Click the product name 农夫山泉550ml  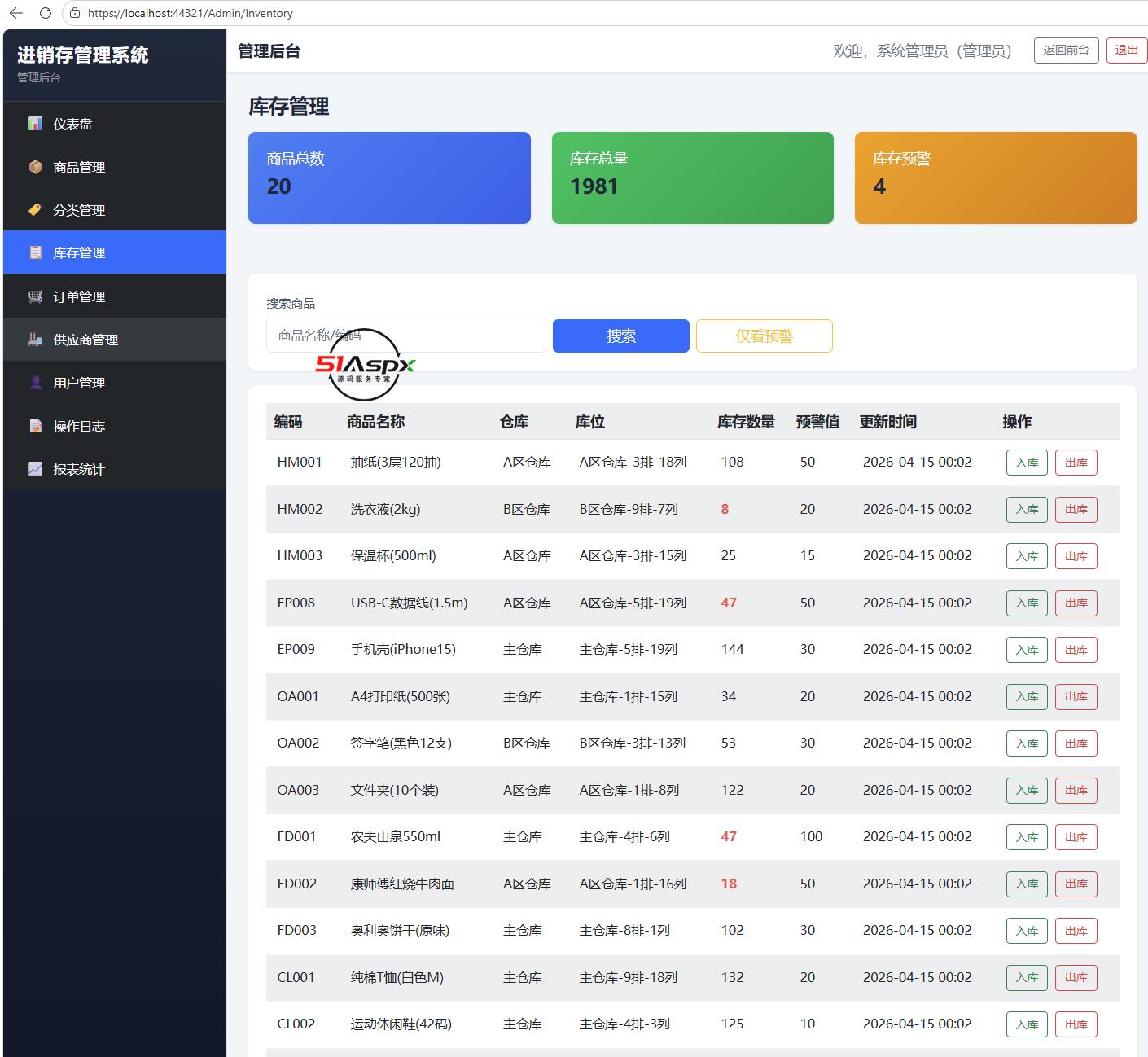pyautogui.click(x=396, y=836)
